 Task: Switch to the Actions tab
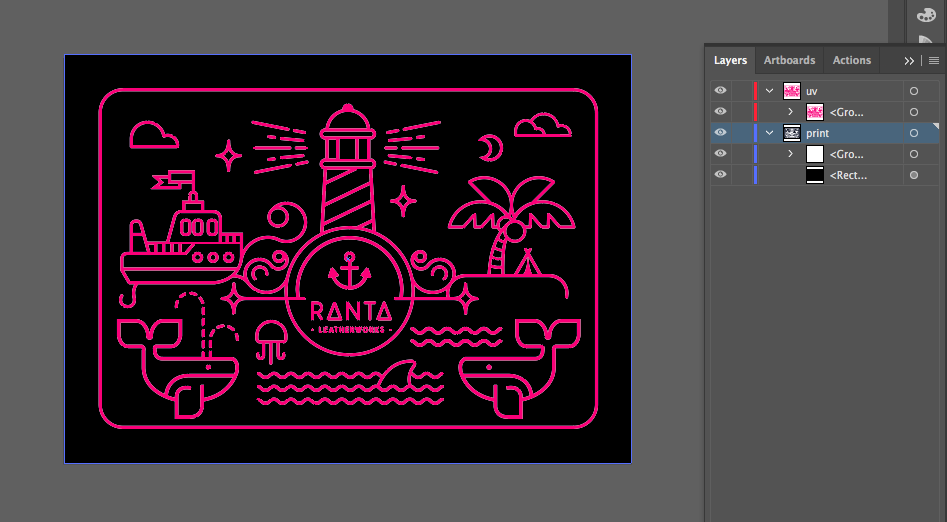(x=852, y=60)
